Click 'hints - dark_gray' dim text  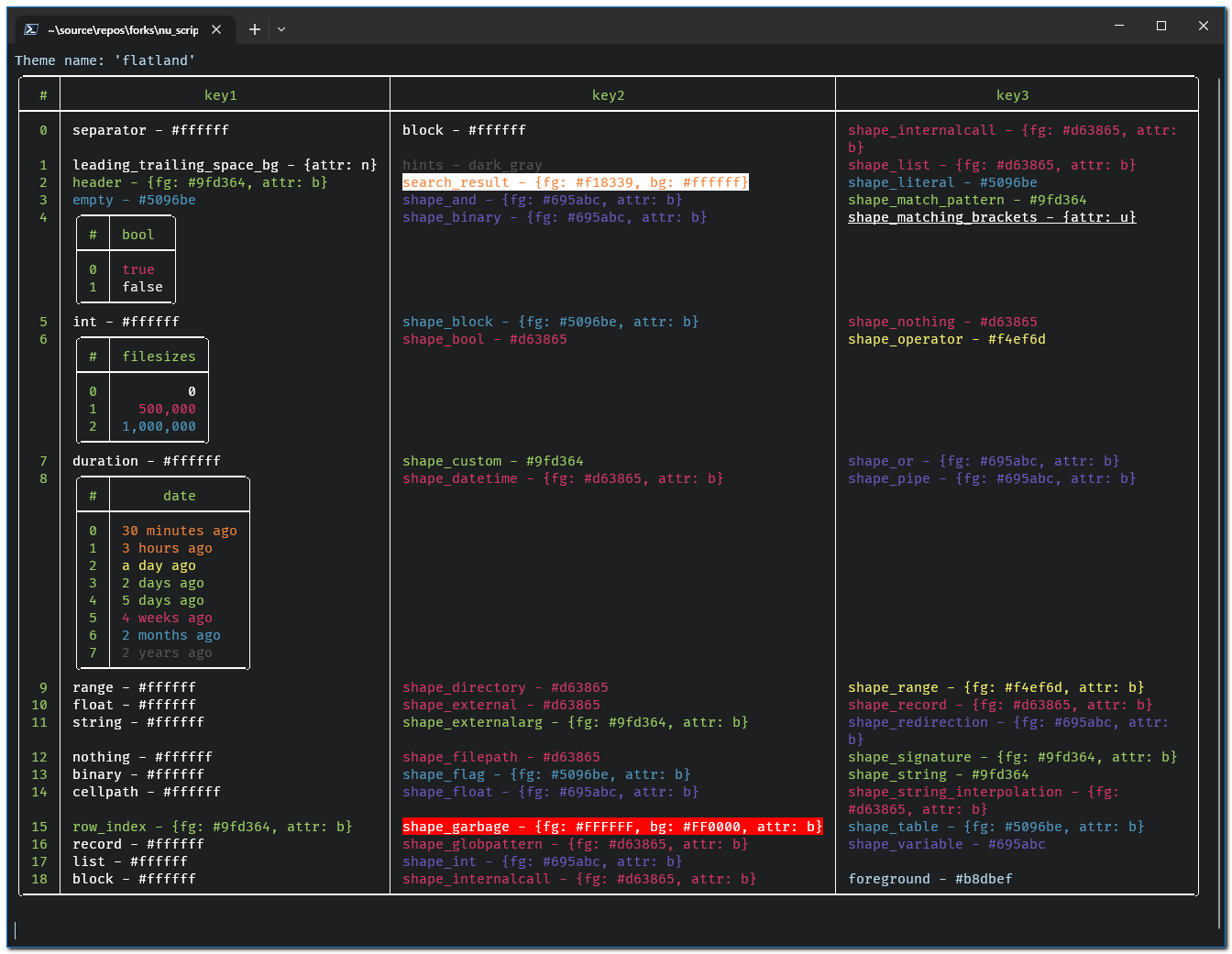[x=473, y=165]
